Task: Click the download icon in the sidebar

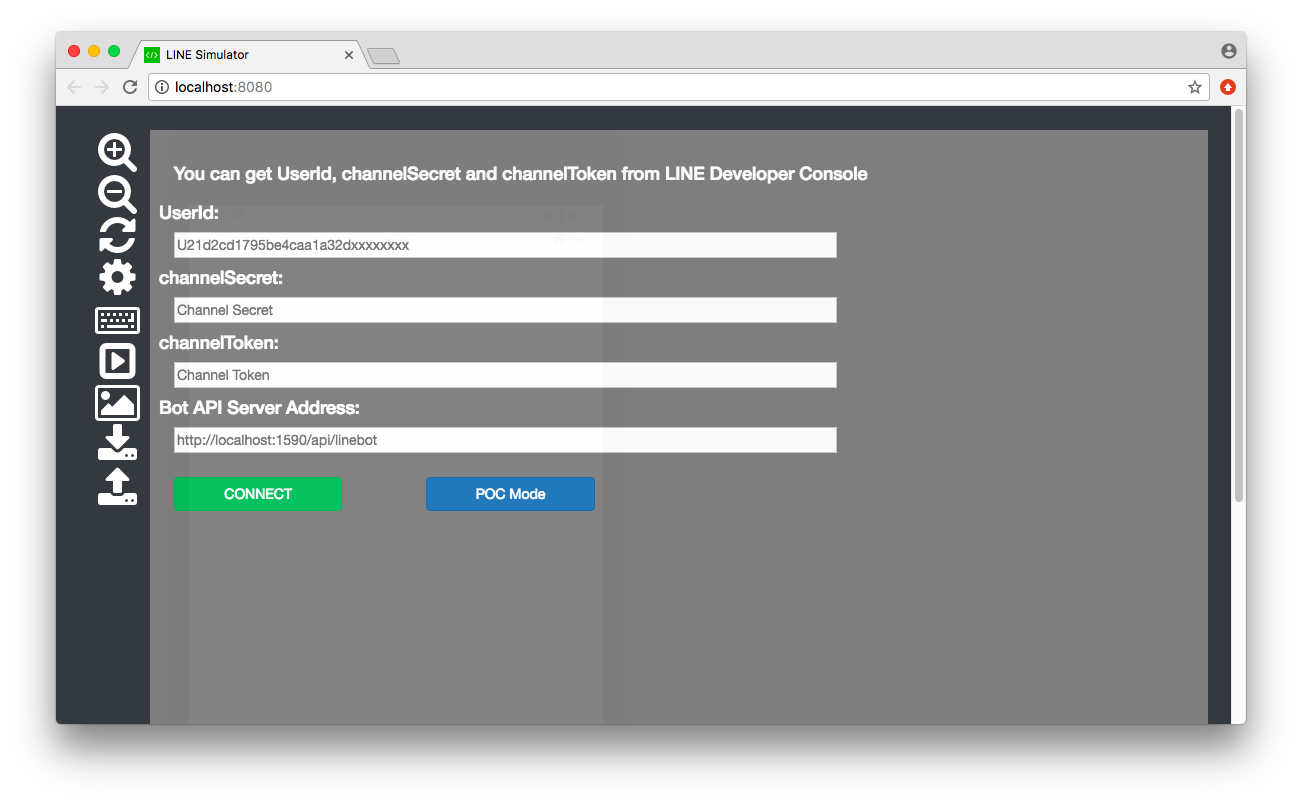Action: pyautogui.click(x=116, y=444)
